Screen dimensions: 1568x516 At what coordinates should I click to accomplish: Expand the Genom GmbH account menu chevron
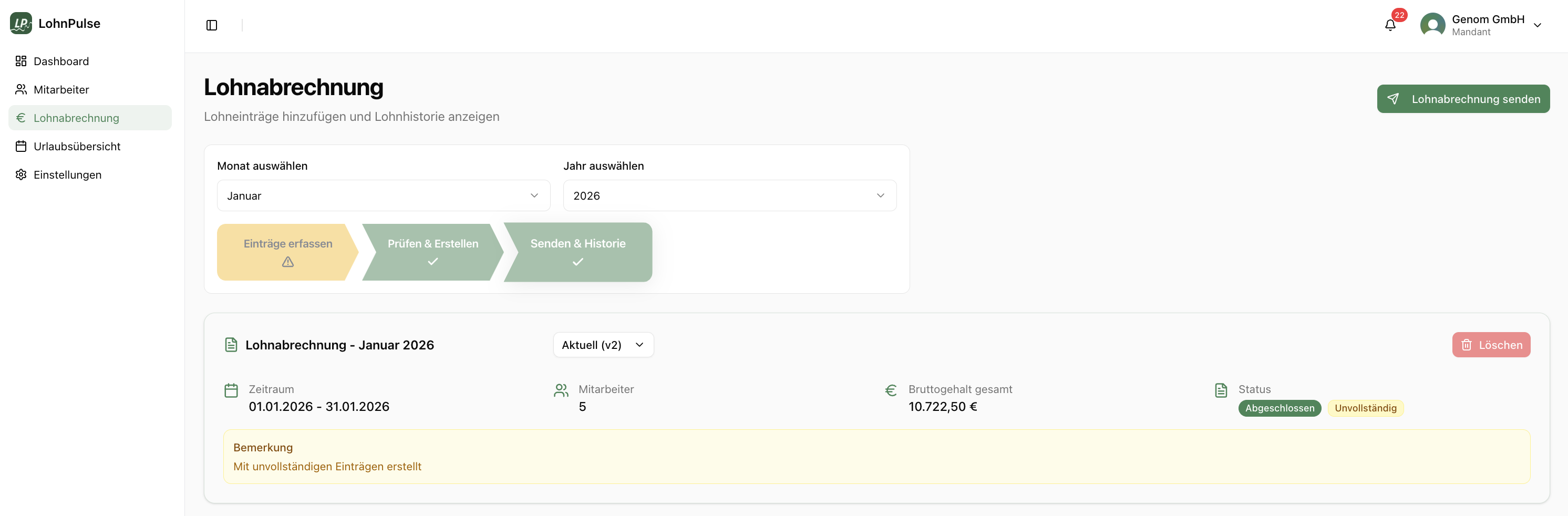pos(1537,26)
